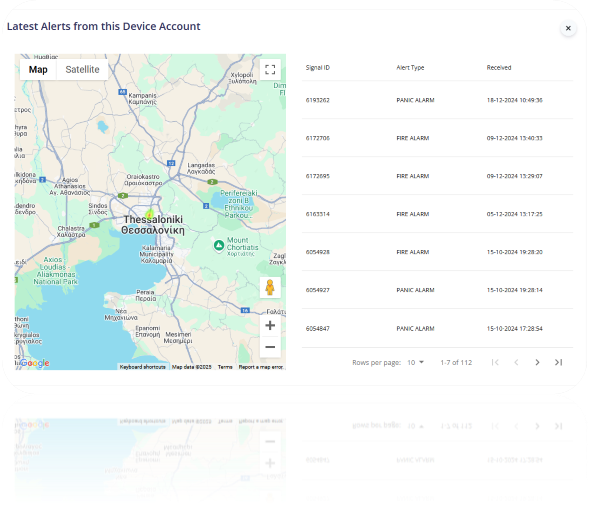Sort by Alert Type column header

[410, 68]
